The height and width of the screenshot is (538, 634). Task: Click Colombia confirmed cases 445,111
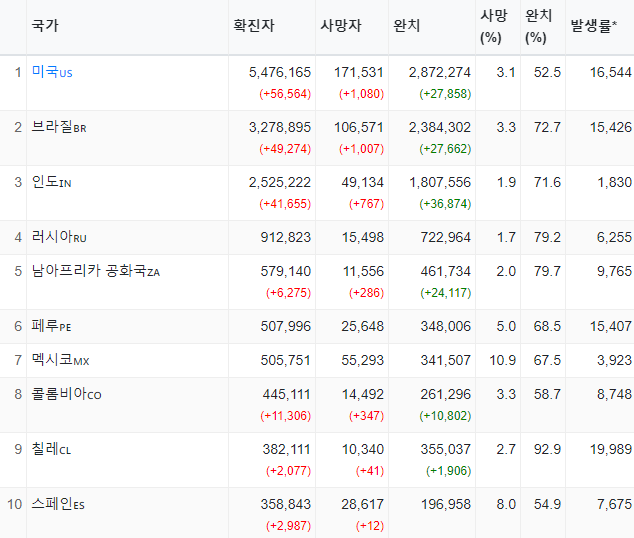pyautogui.click(x=286, y=394)
